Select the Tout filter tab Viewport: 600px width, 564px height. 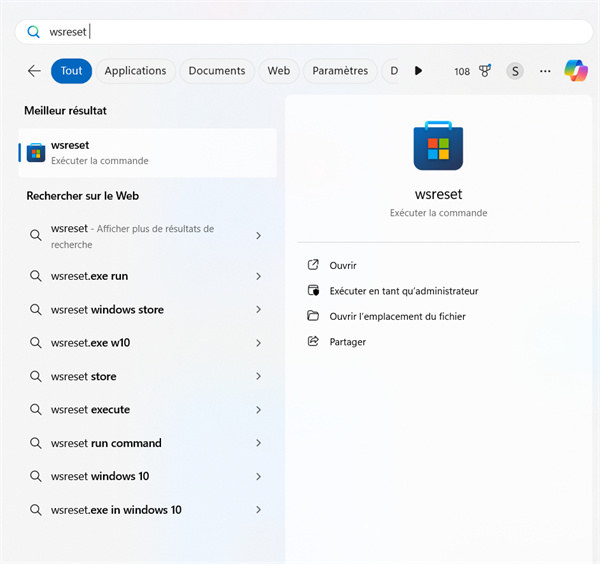point(72,71)
